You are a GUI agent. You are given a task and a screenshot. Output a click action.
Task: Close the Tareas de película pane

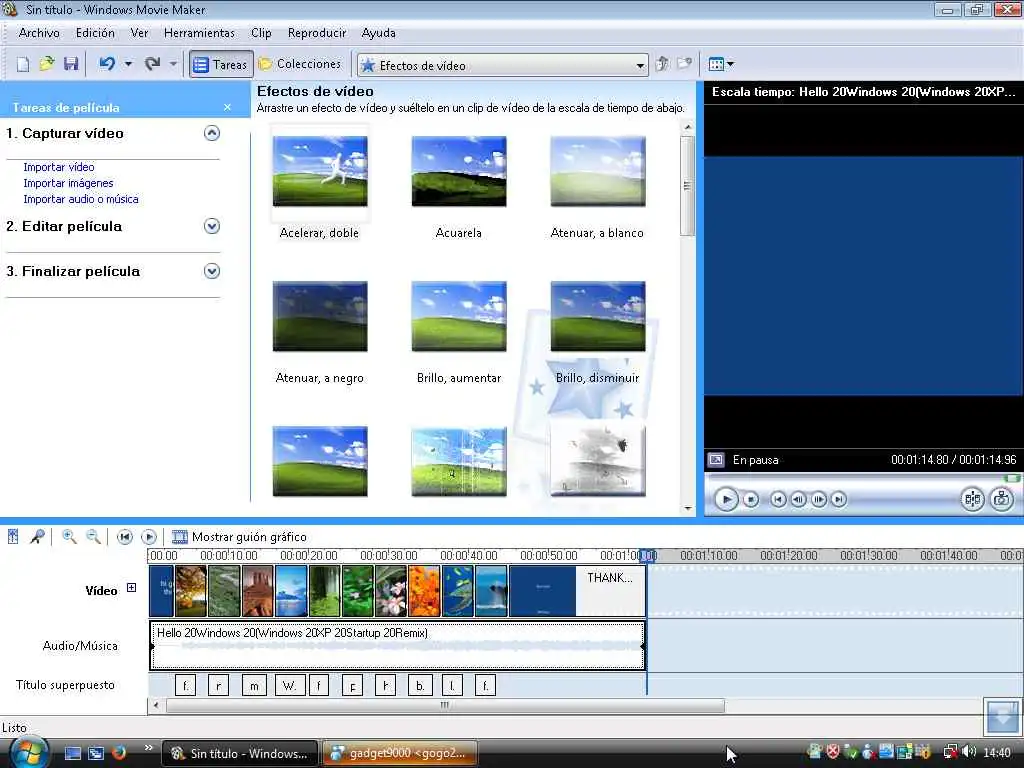227,107
